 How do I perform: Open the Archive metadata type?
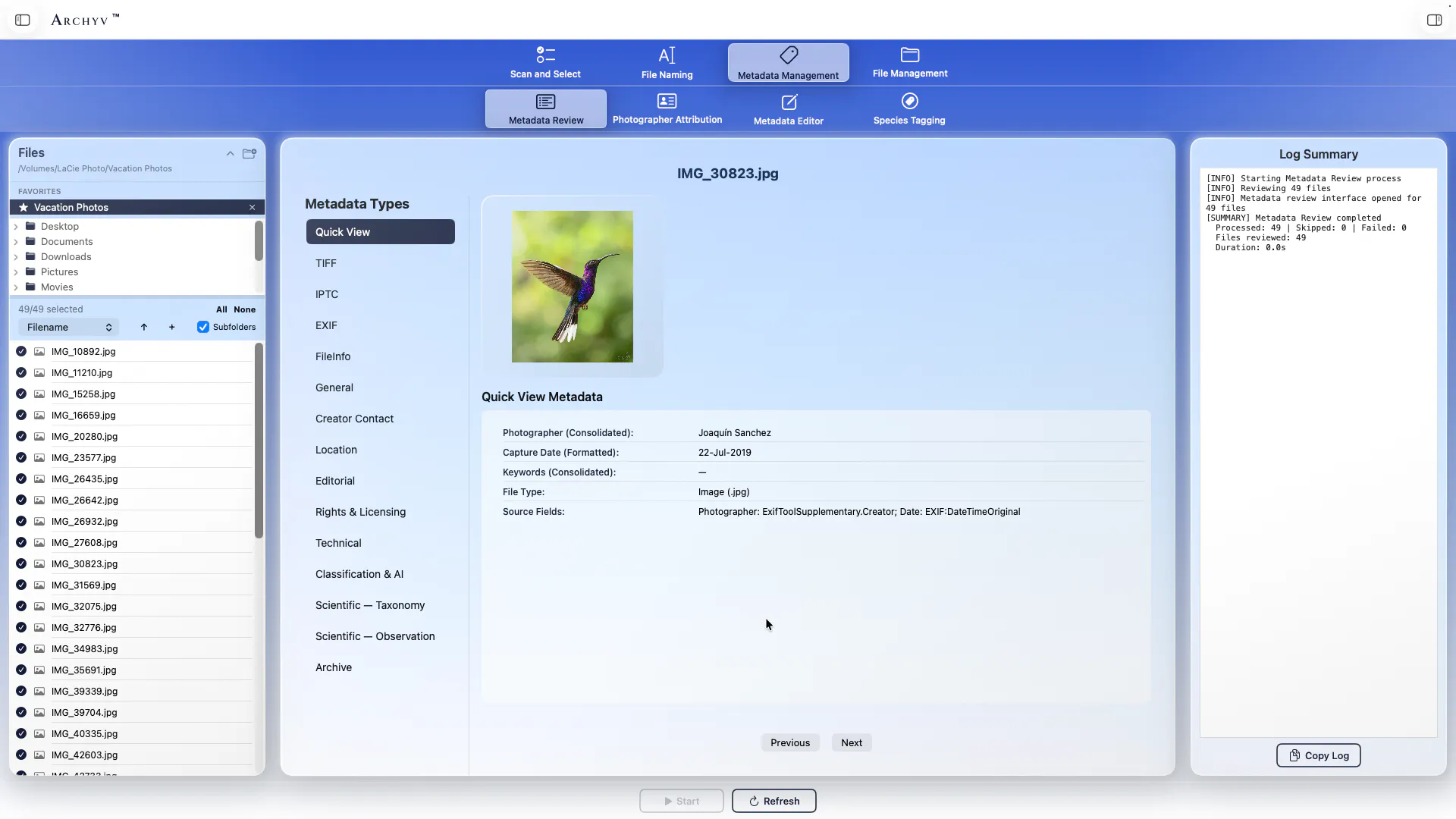[x=381, y=667]
